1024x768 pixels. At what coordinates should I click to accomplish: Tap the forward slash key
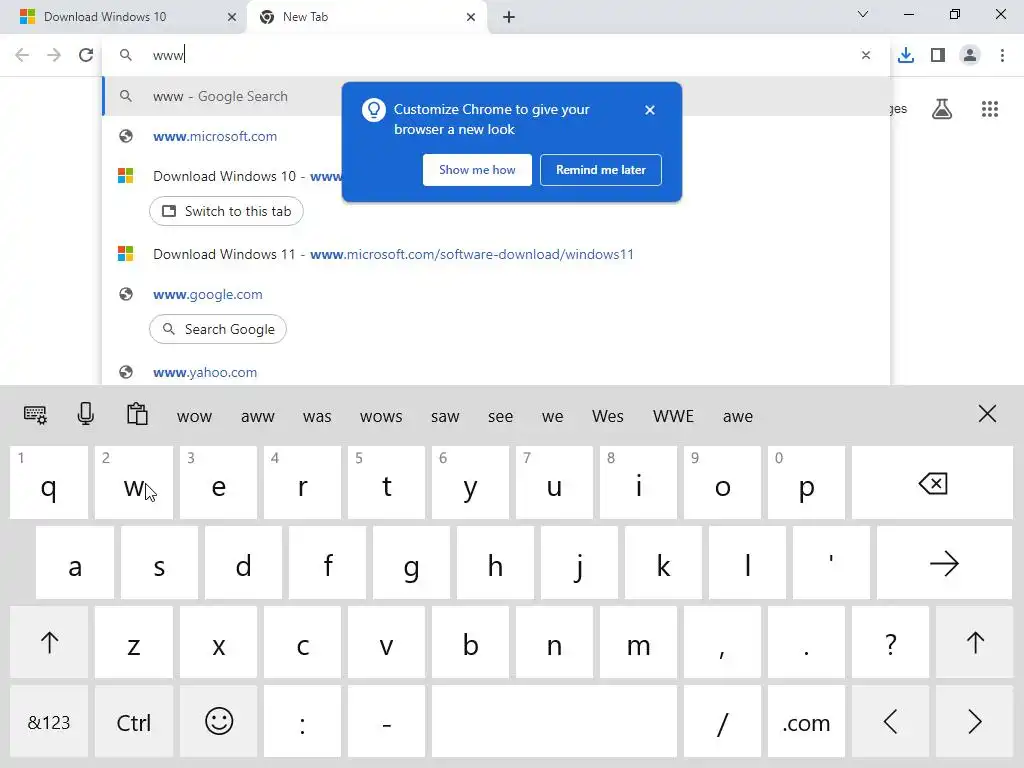tap(722, 722)
